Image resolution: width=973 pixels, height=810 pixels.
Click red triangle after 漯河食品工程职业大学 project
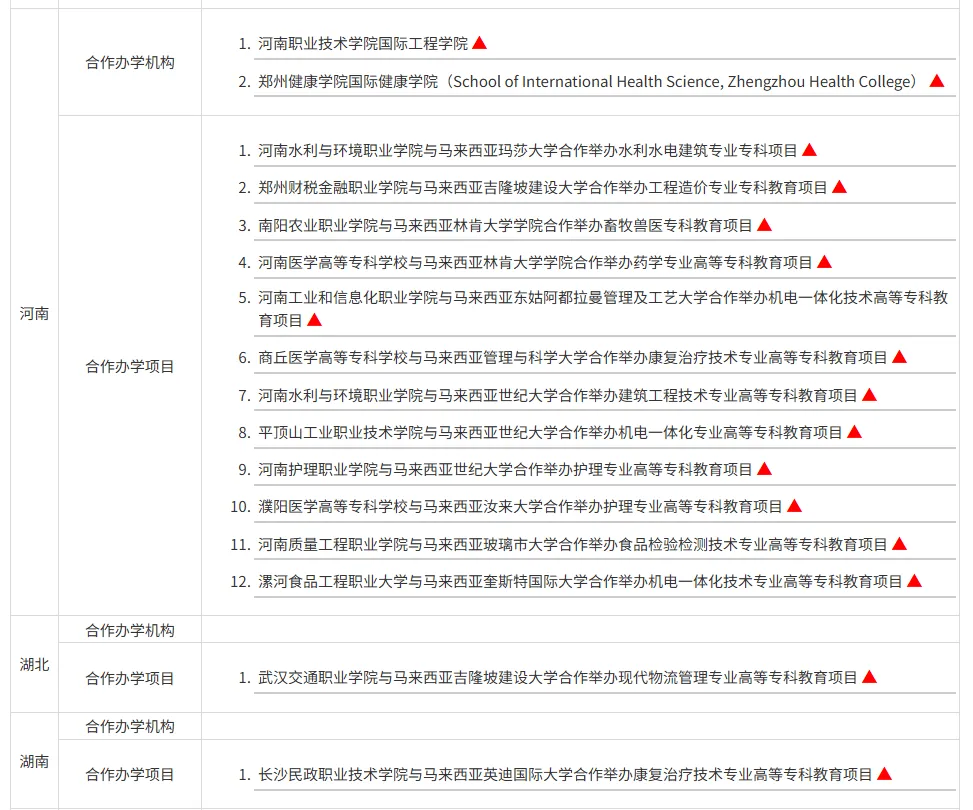pyautogui.click(x=915, y=581)
